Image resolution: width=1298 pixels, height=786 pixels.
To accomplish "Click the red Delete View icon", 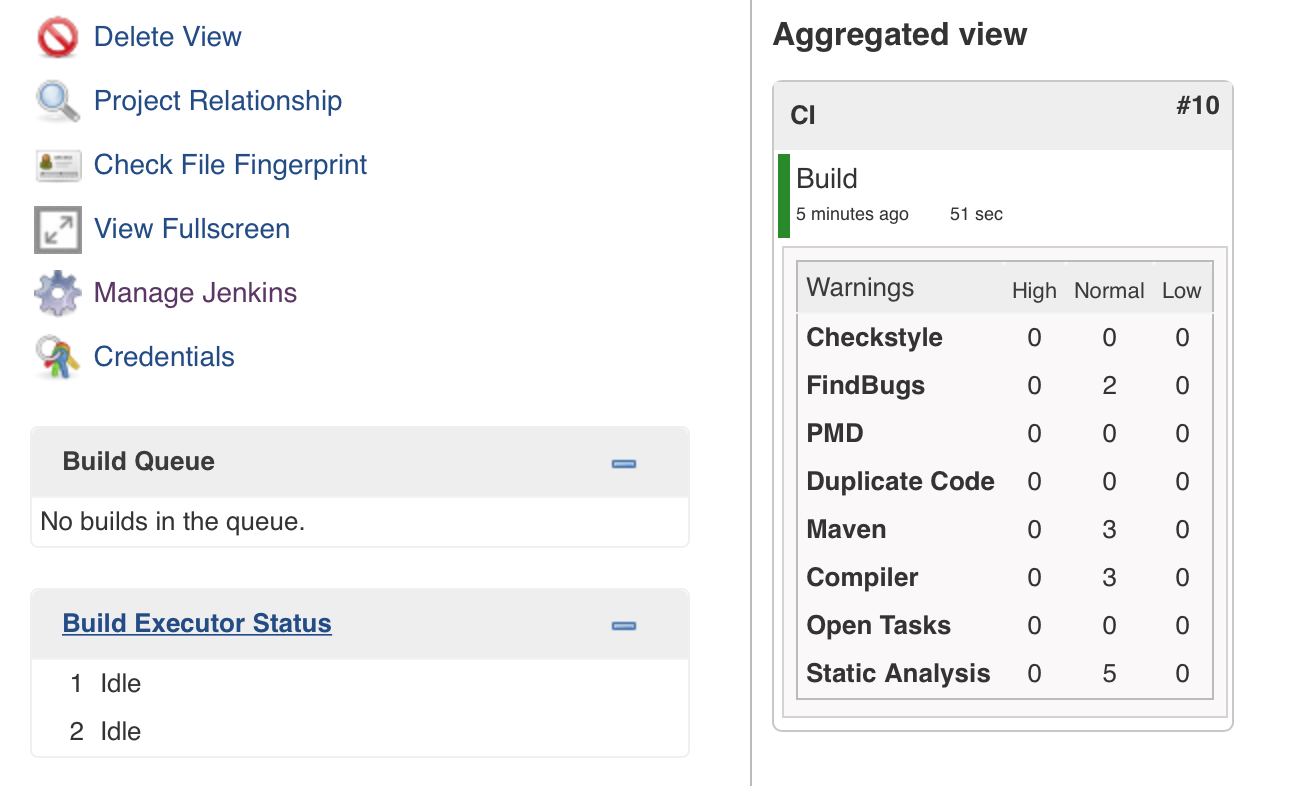I will (57, 38).
